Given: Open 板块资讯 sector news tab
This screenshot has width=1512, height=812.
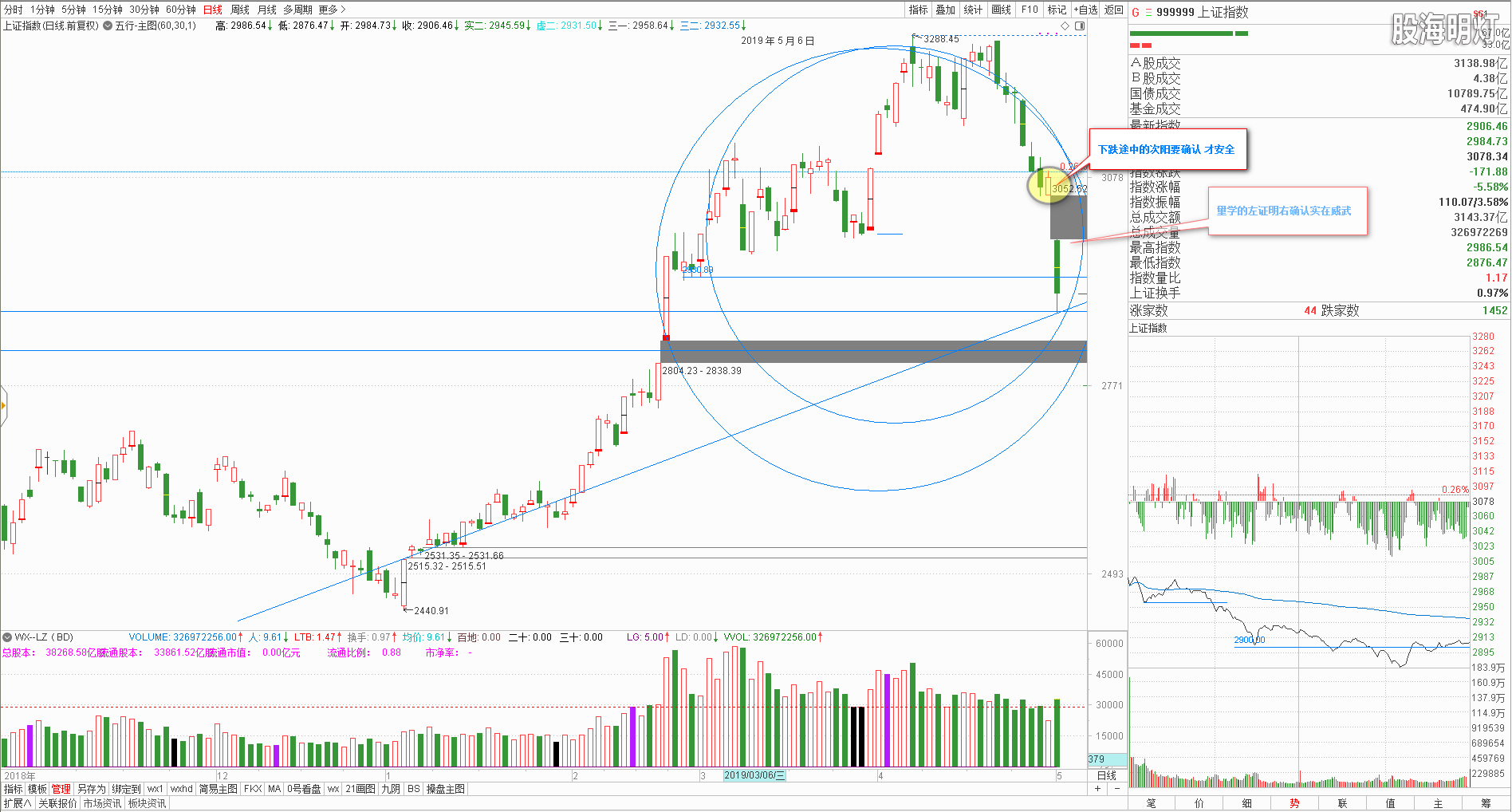Looking at the screenshot, I should 148,803.
